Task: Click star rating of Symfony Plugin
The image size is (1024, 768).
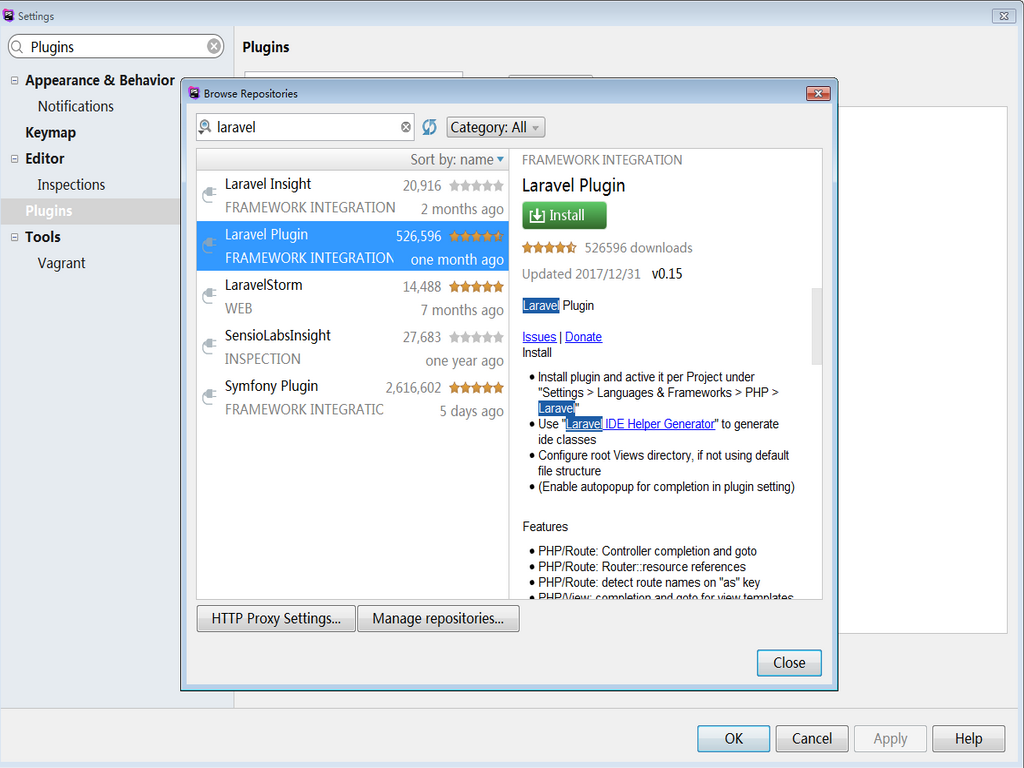Action: [x=476, y=388]
